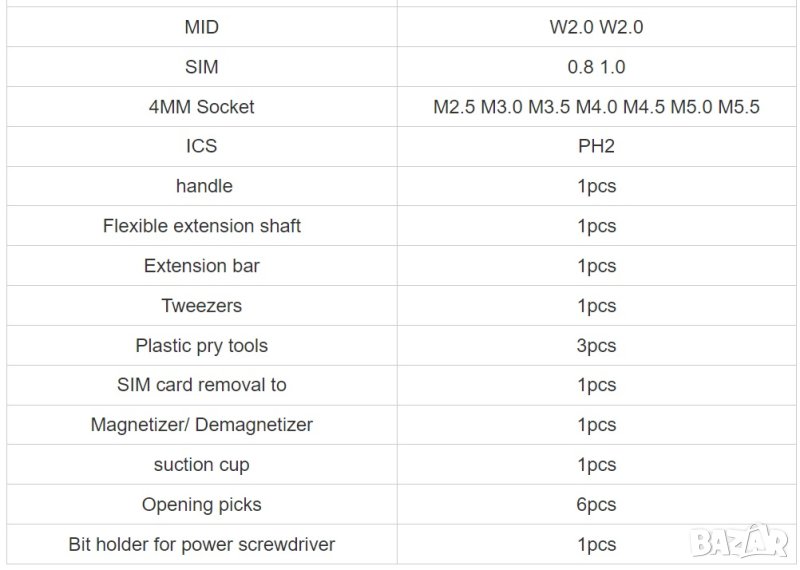Click the Tweezers row label

(x=202, y=306)
